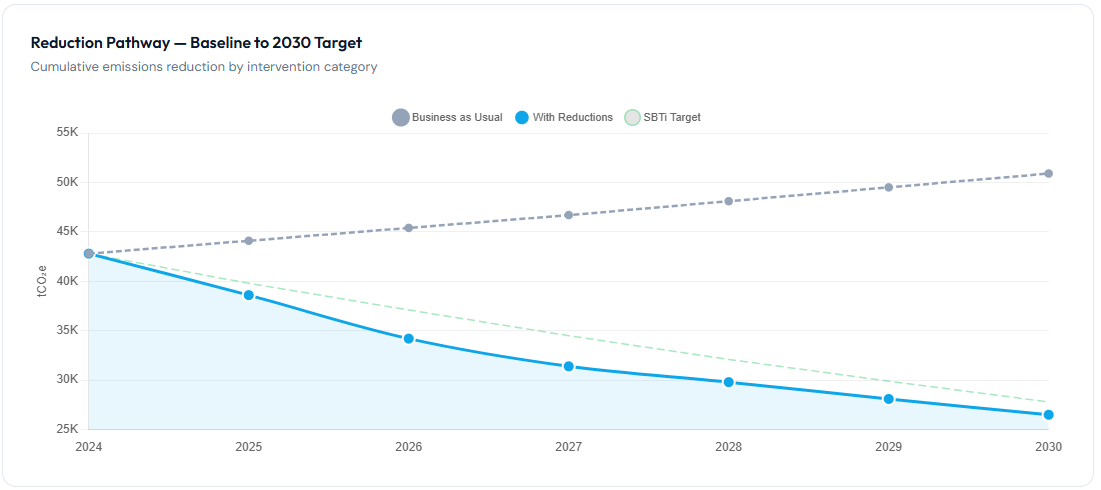1101x490 pixels.
Task: Select the With Reductions data point for 2028
Action: (x=729, y=382)
